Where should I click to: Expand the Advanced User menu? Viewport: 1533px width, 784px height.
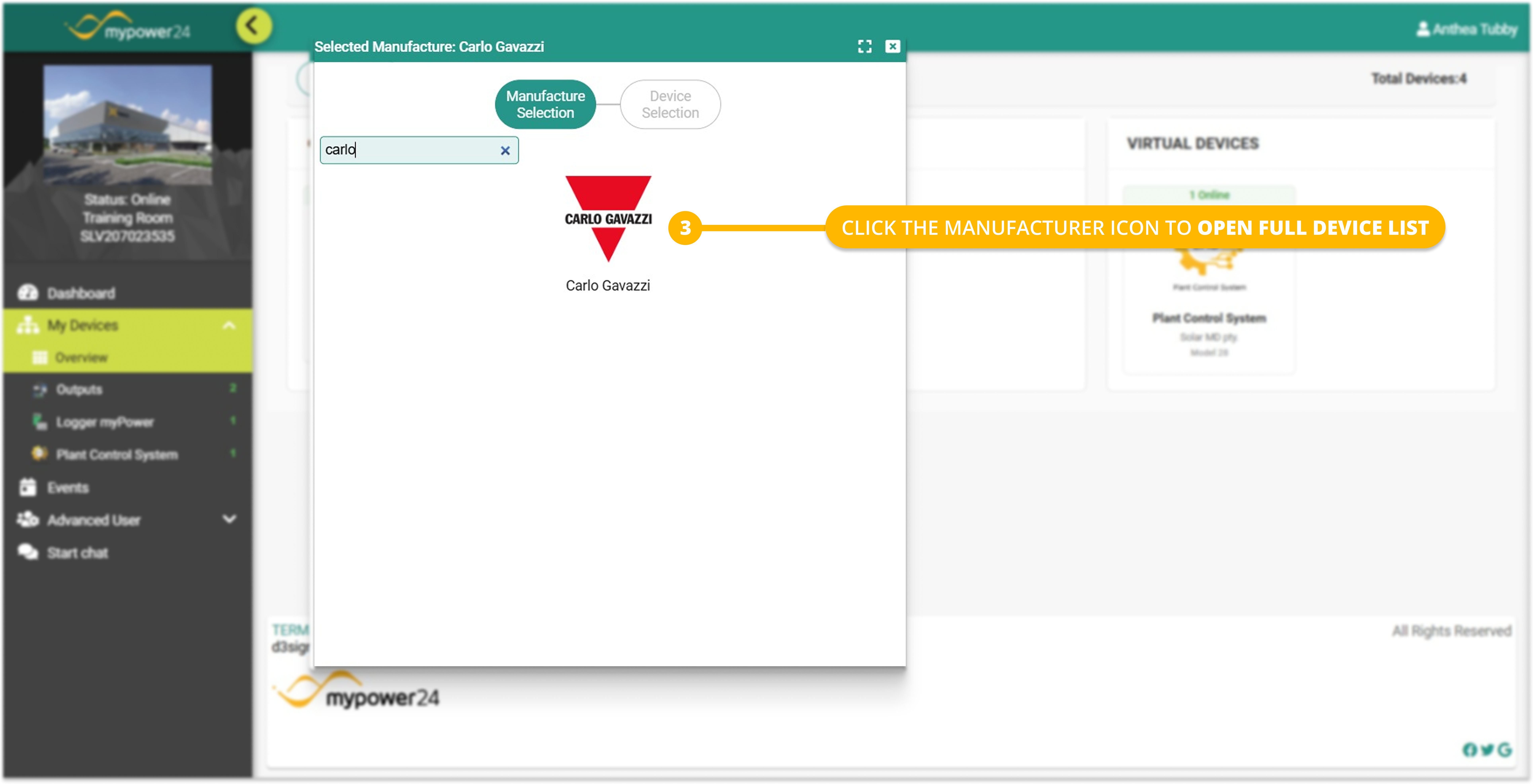[x=229, y=519]
